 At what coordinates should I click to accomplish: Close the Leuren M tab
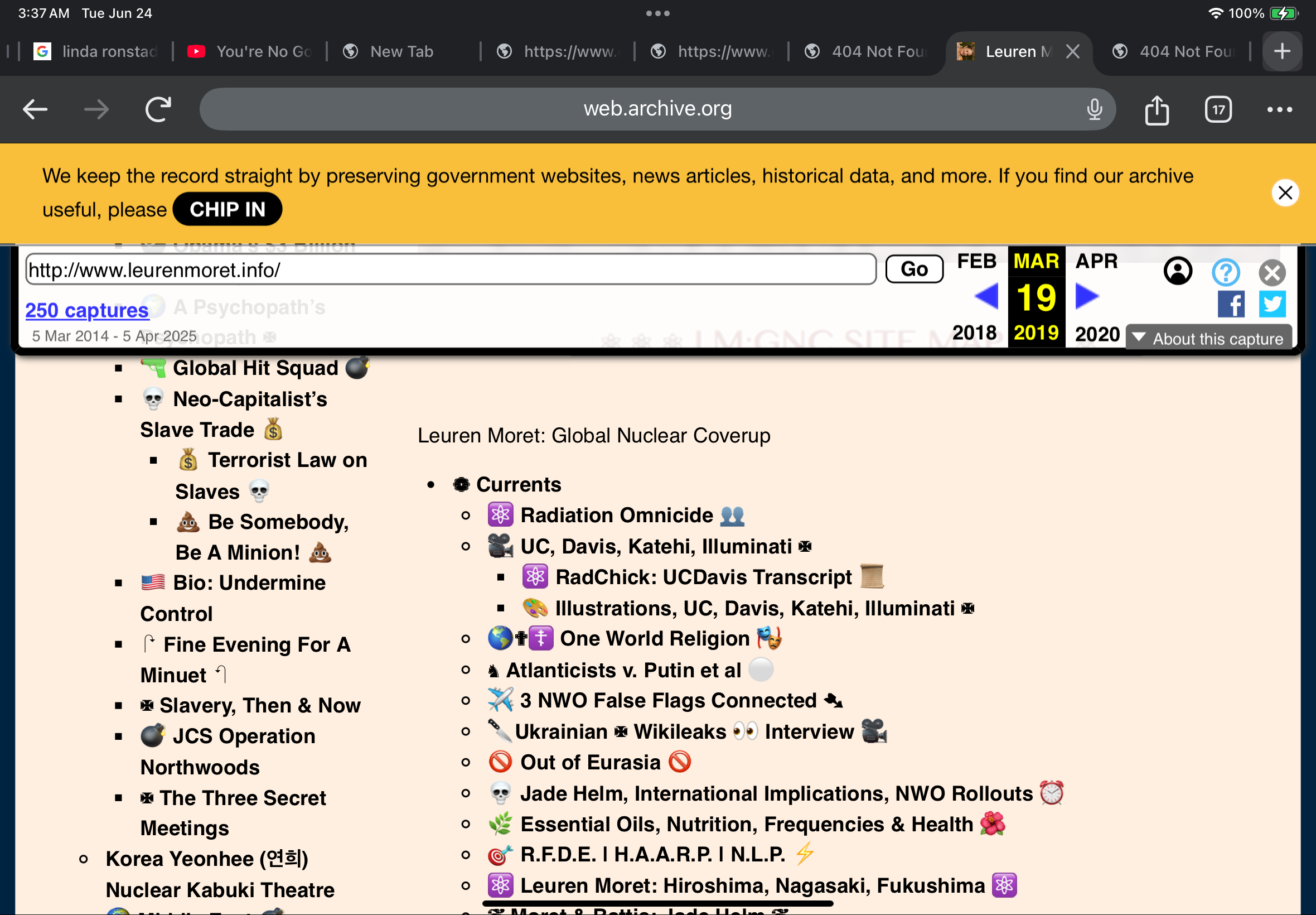1072,51
